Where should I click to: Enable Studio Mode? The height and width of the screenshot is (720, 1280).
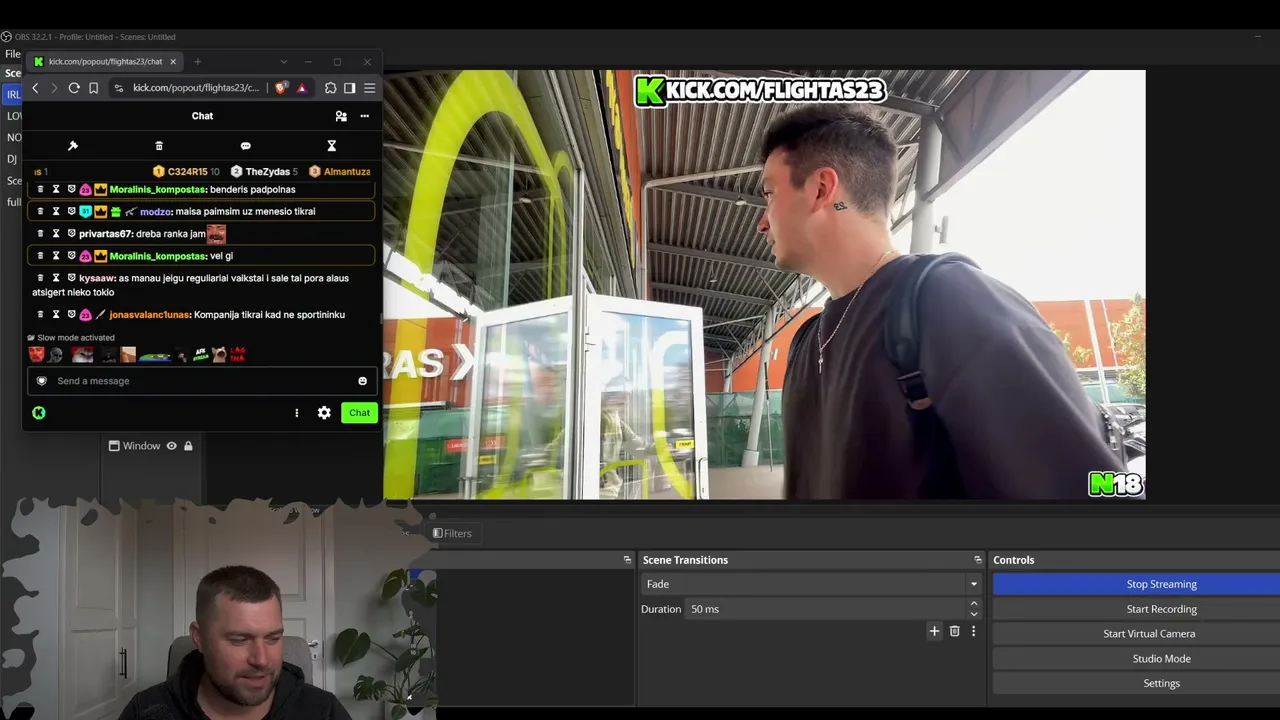click(x=1136, y=659)
